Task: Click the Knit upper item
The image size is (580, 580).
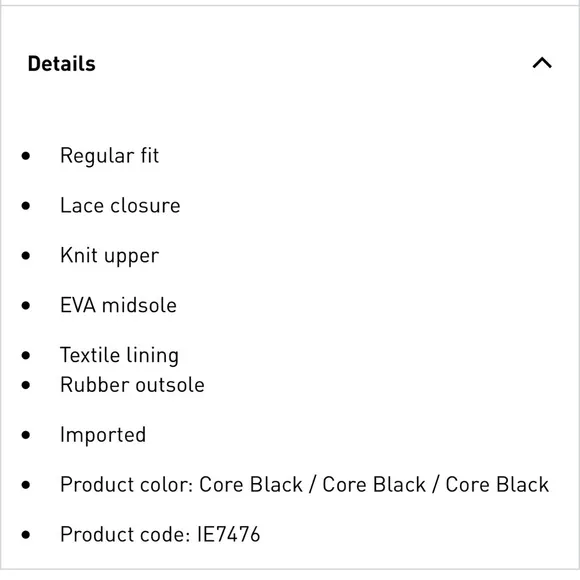Action: [109, 256]
